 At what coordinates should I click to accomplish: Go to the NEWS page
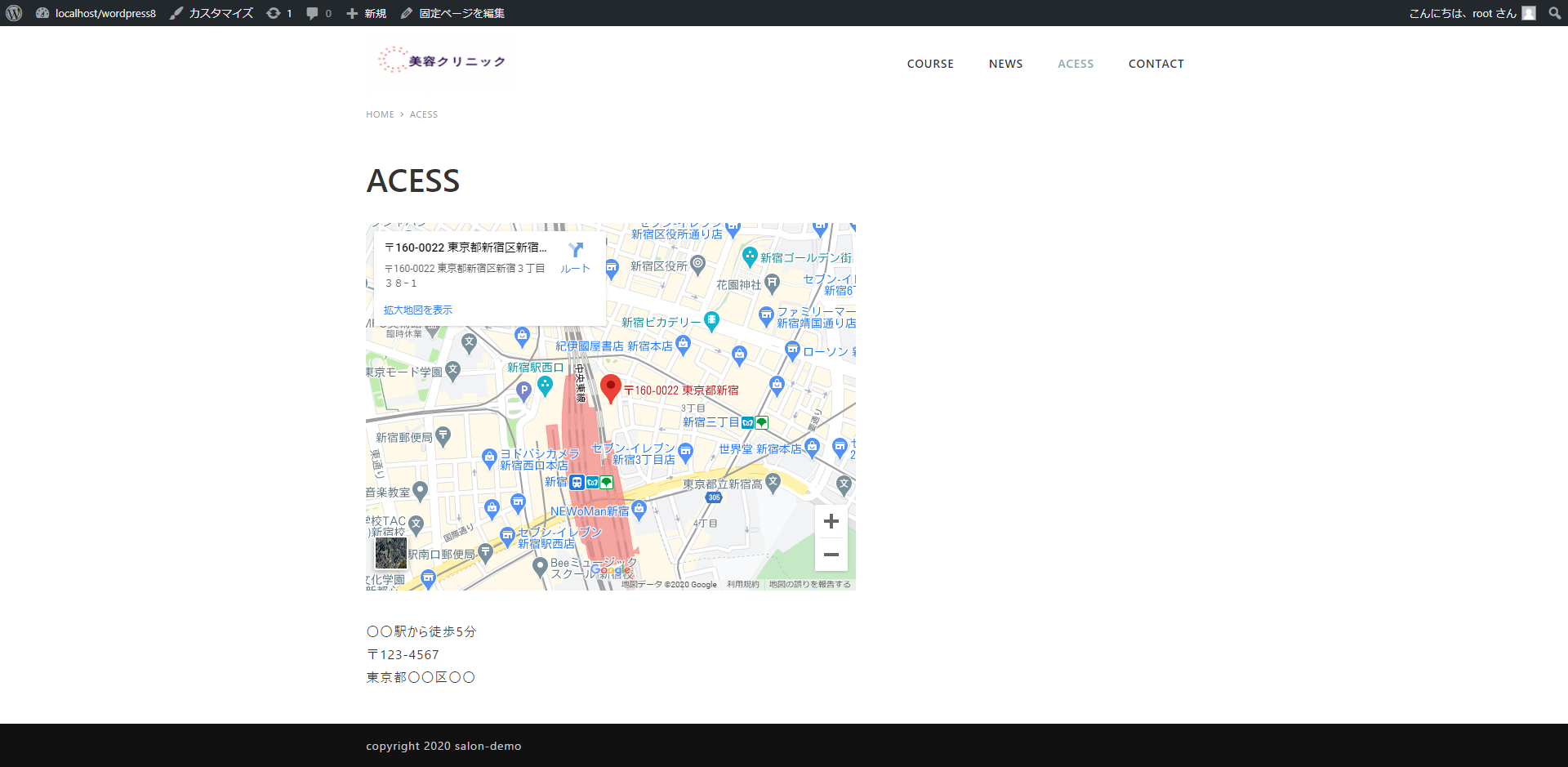tap(1005, 64)
